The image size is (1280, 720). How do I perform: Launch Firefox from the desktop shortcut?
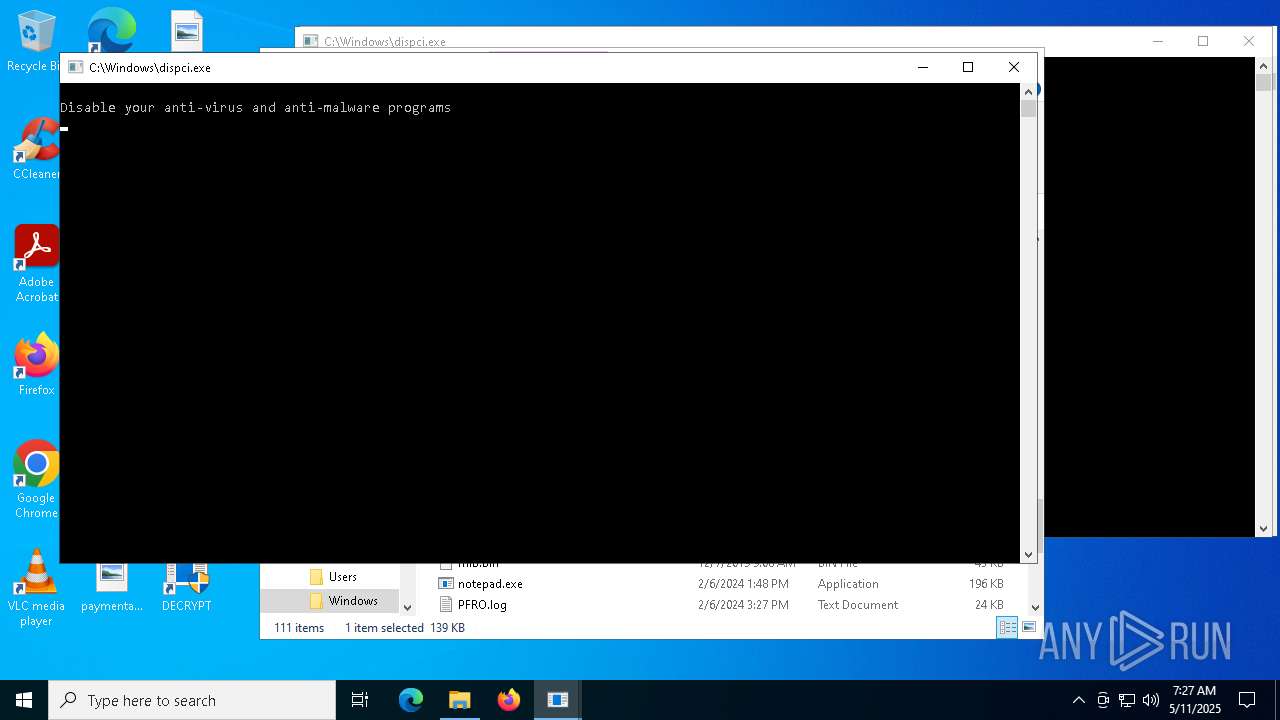[x=36, y=365]
